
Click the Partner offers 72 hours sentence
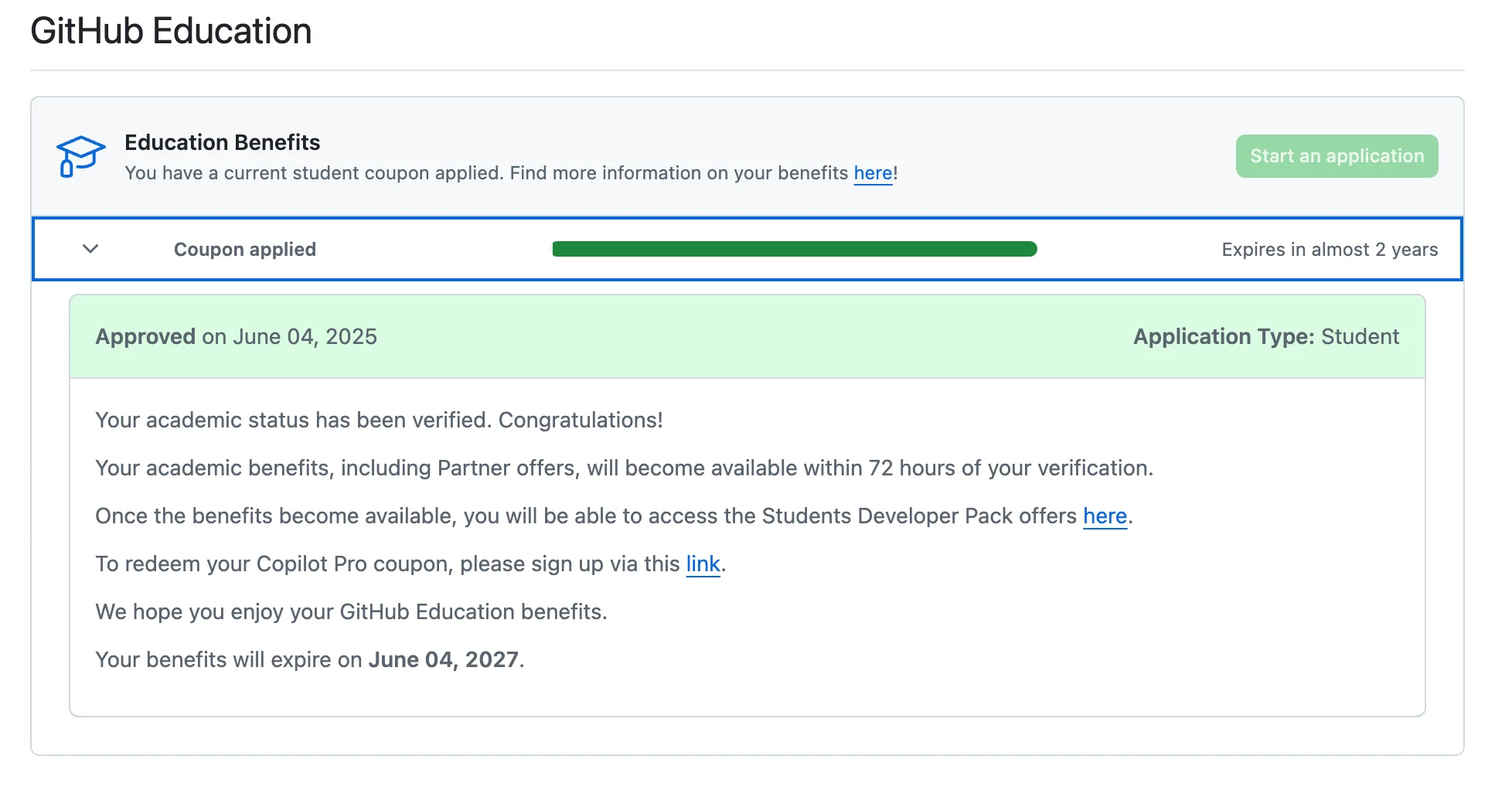[624, 468]
